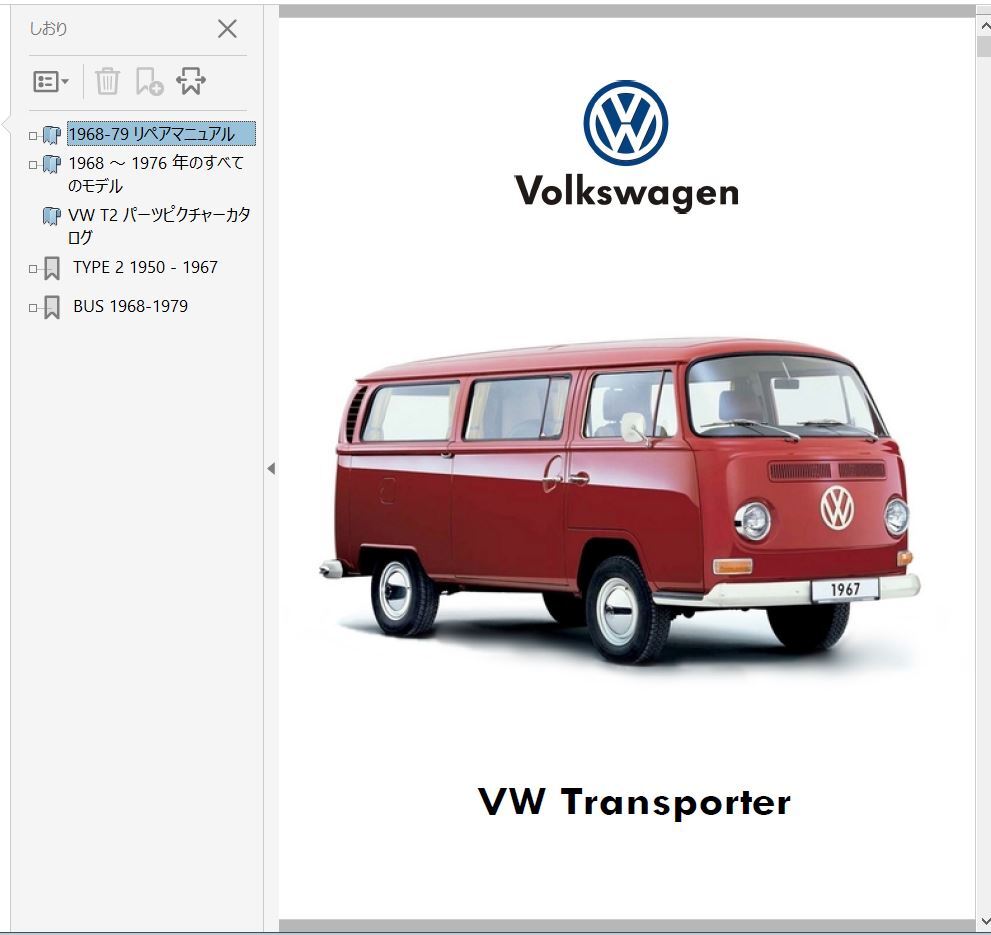Viewport: 991px width, 935px height.
Task: Open the TYPE 2 1950 - 1967 bookmark
Action: pyautogui.click(x=145, y=267)
